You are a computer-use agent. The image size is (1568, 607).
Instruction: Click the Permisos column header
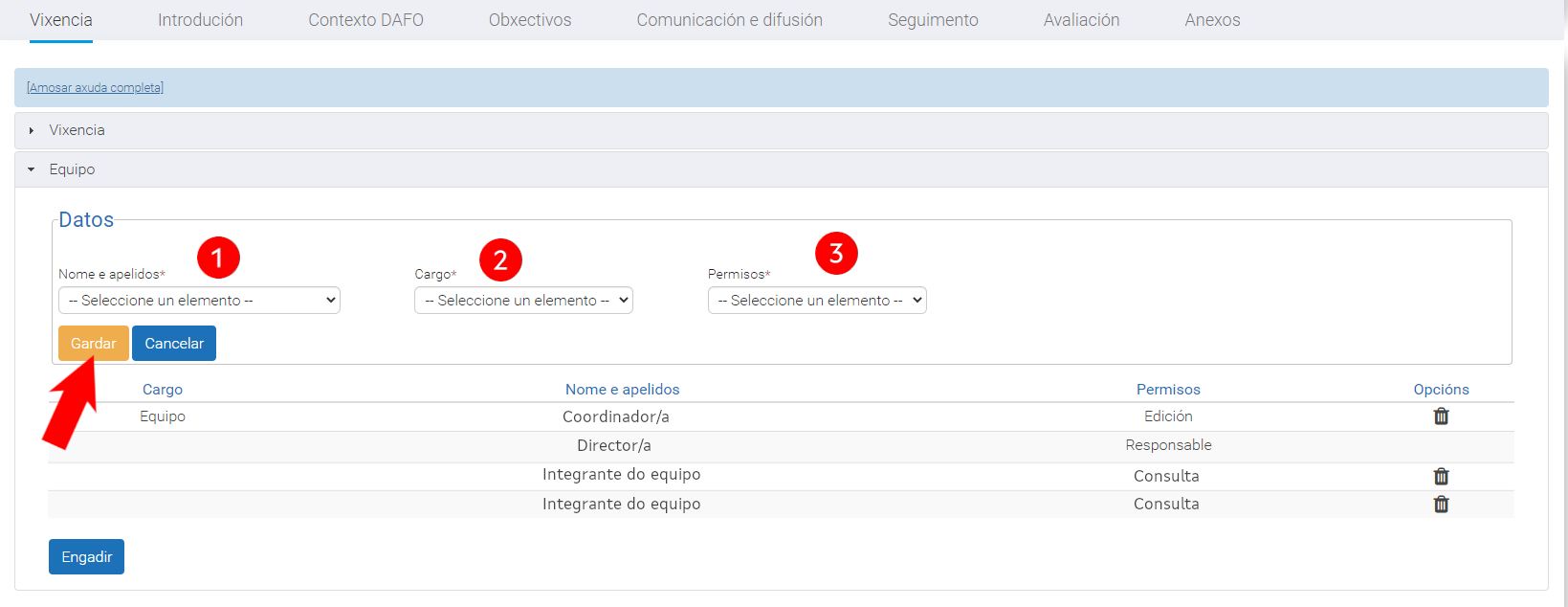[1168, 390]
